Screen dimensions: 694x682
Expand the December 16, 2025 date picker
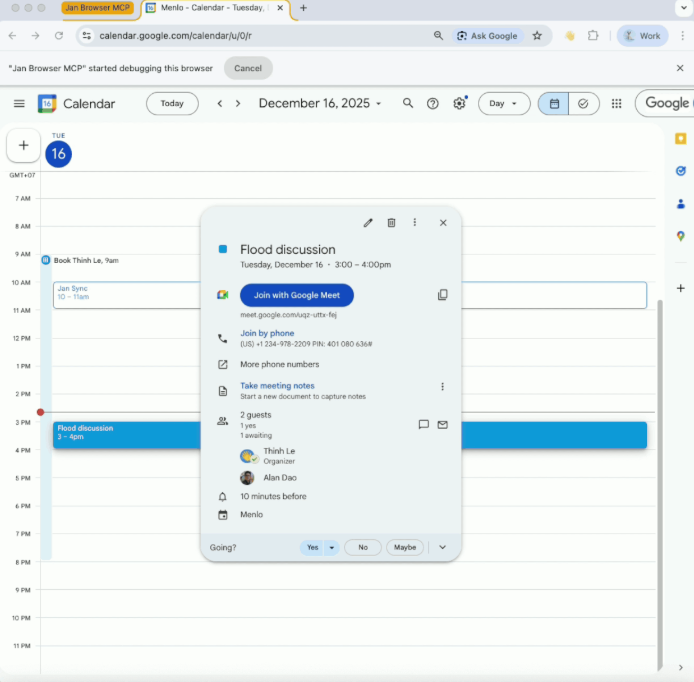(320, 103)
